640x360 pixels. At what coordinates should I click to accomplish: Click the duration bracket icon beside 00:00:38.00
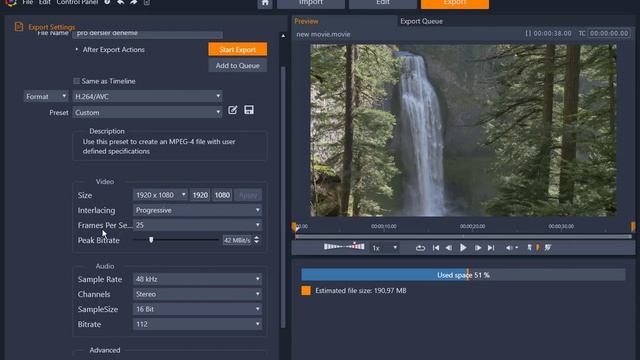click(x=528, y=33)
